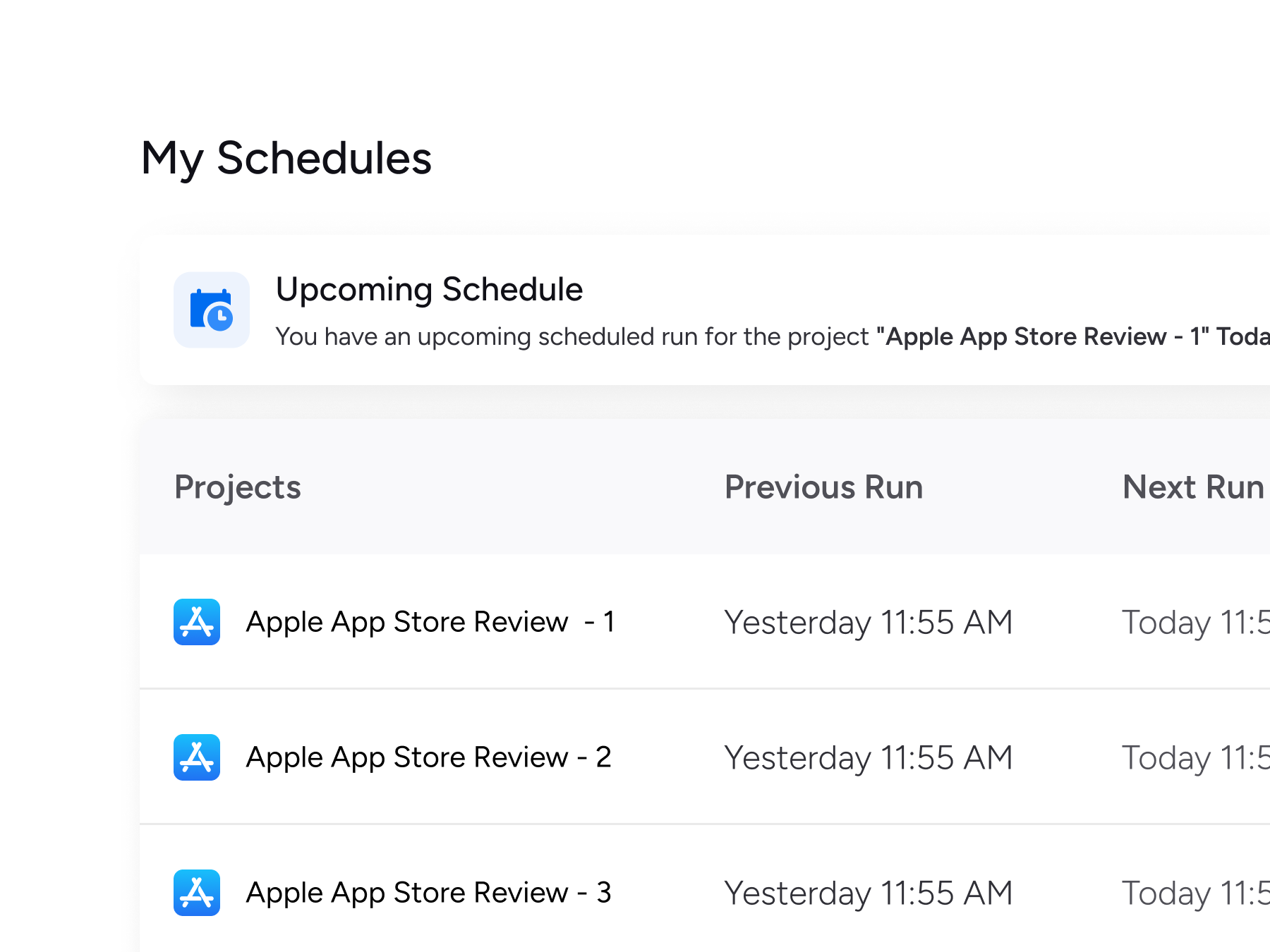Open the Apple App Store Review - 3 project
This screenshot has height=952, width=1270.
[428, 893]
